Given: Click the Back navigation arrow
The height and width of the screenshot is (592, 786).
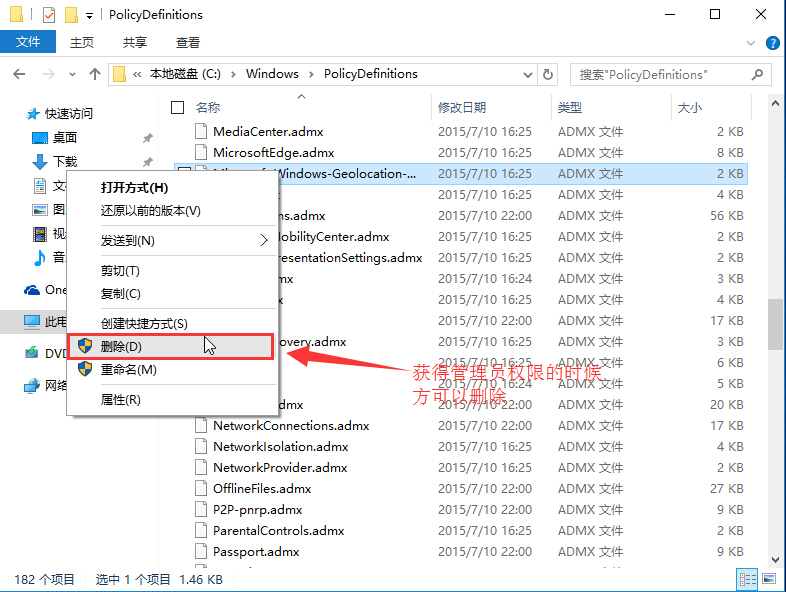Looking at the screenshot, I should [19, 74].
